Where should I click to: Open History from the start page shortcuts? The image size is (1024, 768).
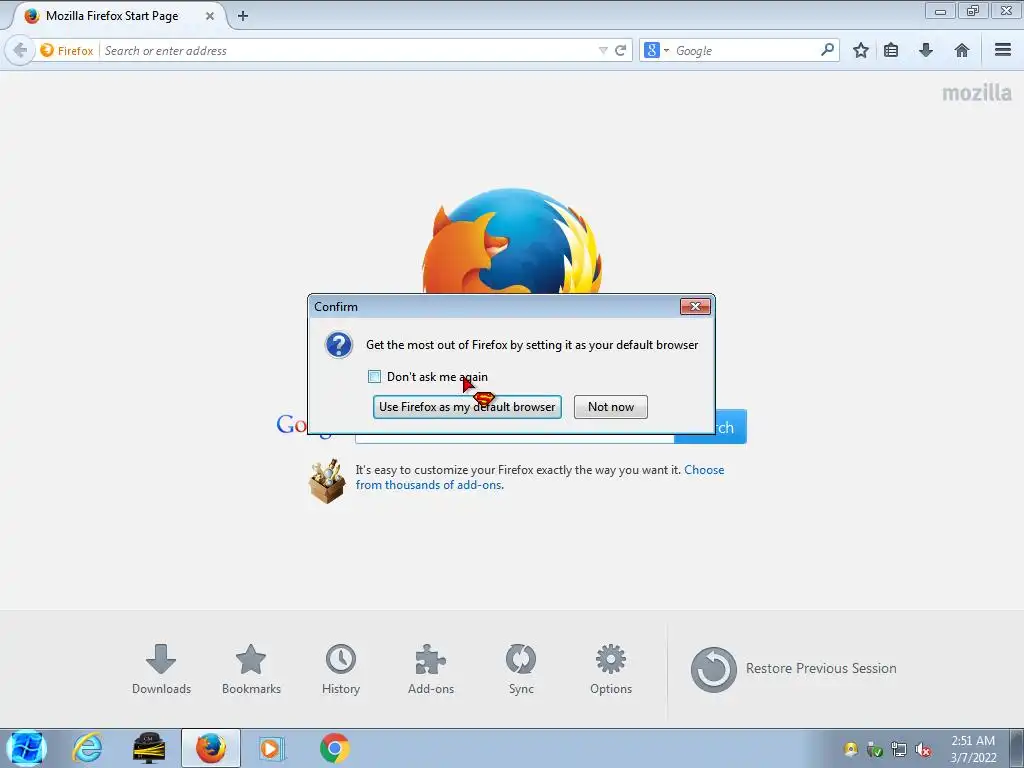tap(341, 669)
